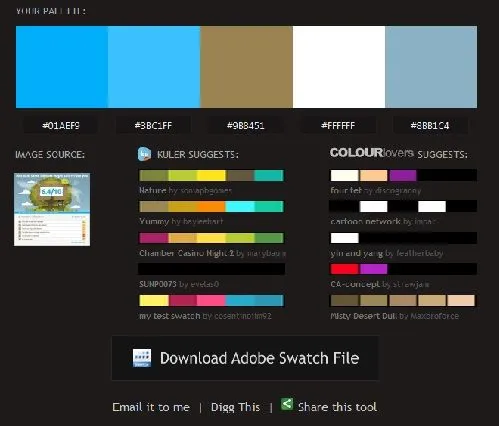Click the SUNP0073 black color strip
The height and width of the screenshot is (426, 499).
(212, 269)
